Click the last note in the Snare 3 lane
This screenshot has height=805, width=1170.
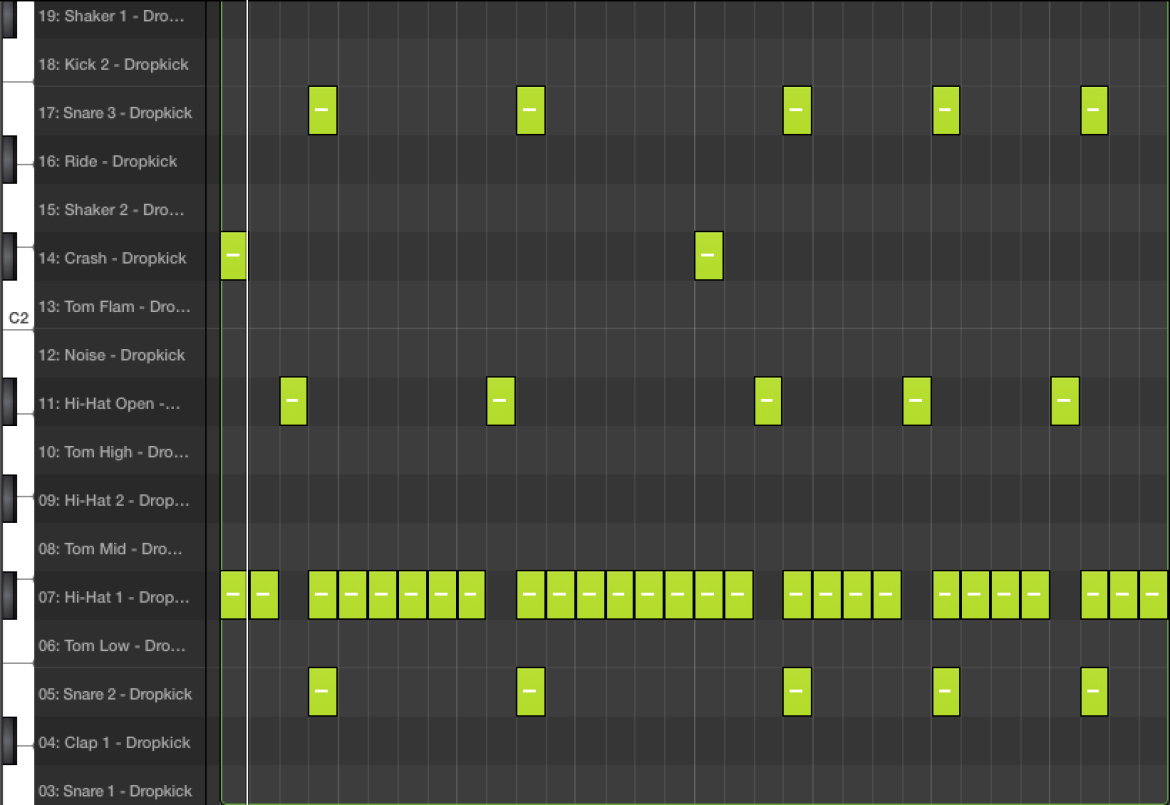pos(1094,110)
